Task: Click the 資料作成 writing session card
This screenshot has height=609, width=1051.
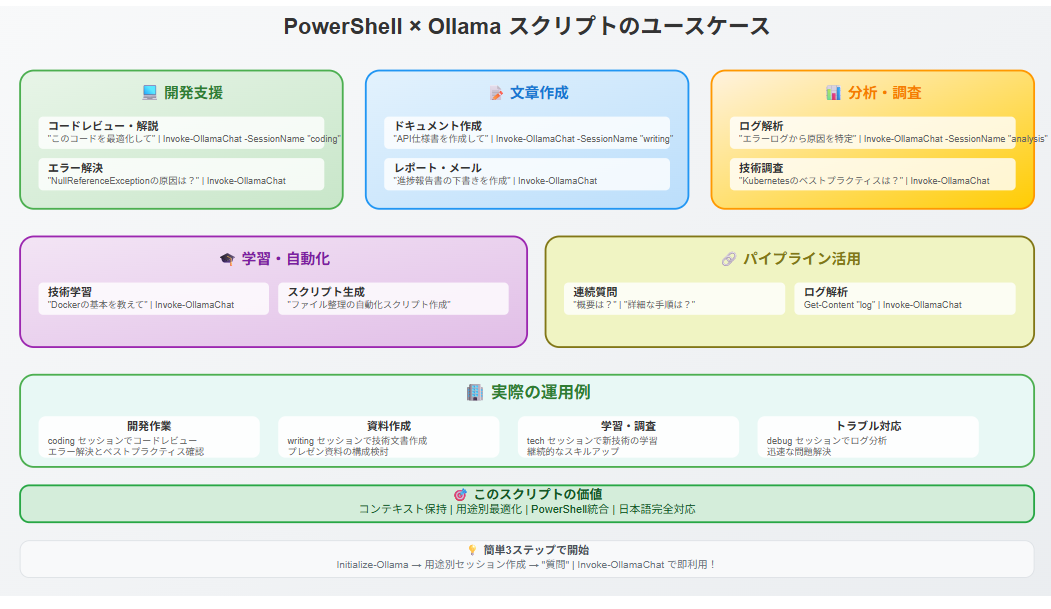Action: point(389,437)
